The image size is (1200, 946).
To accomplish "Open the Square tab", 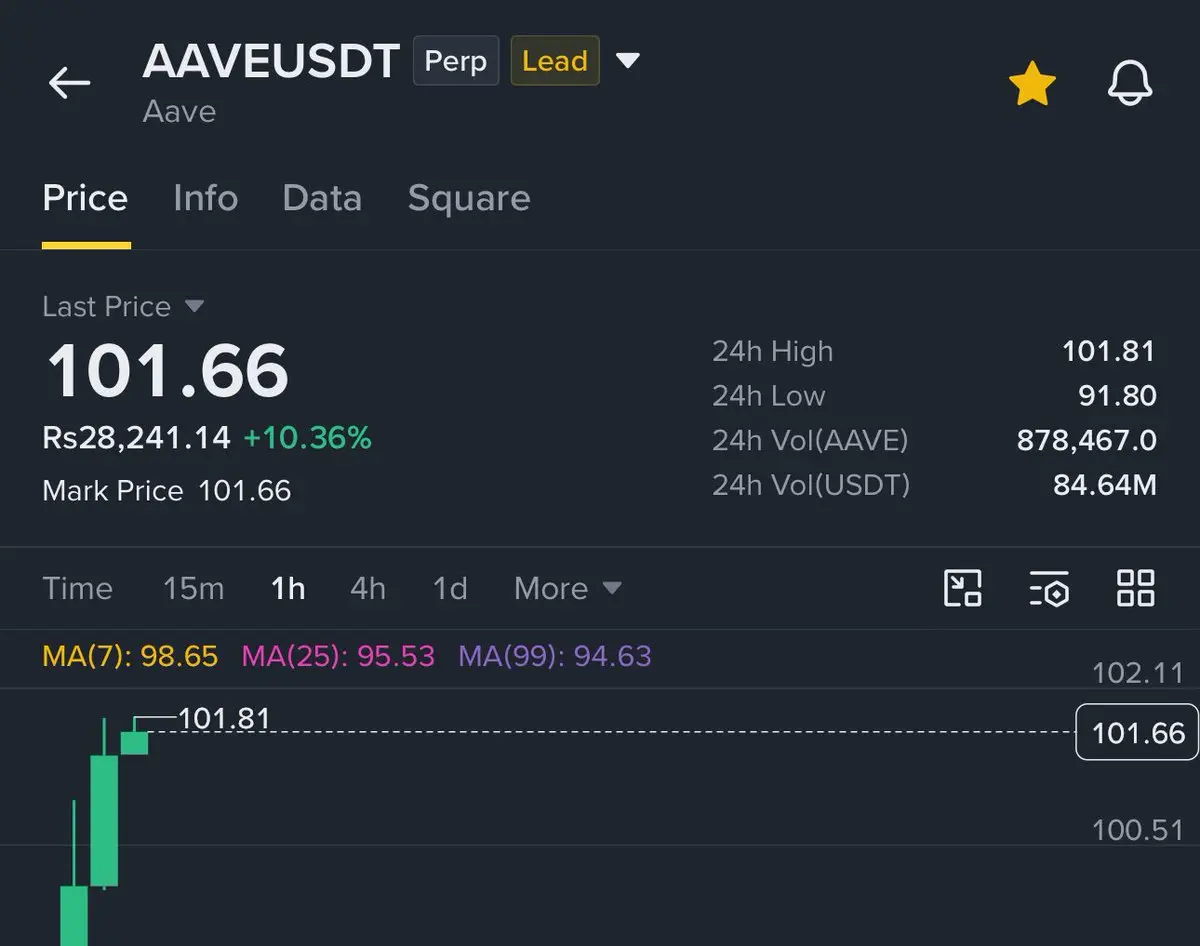I will pos(469,198).
